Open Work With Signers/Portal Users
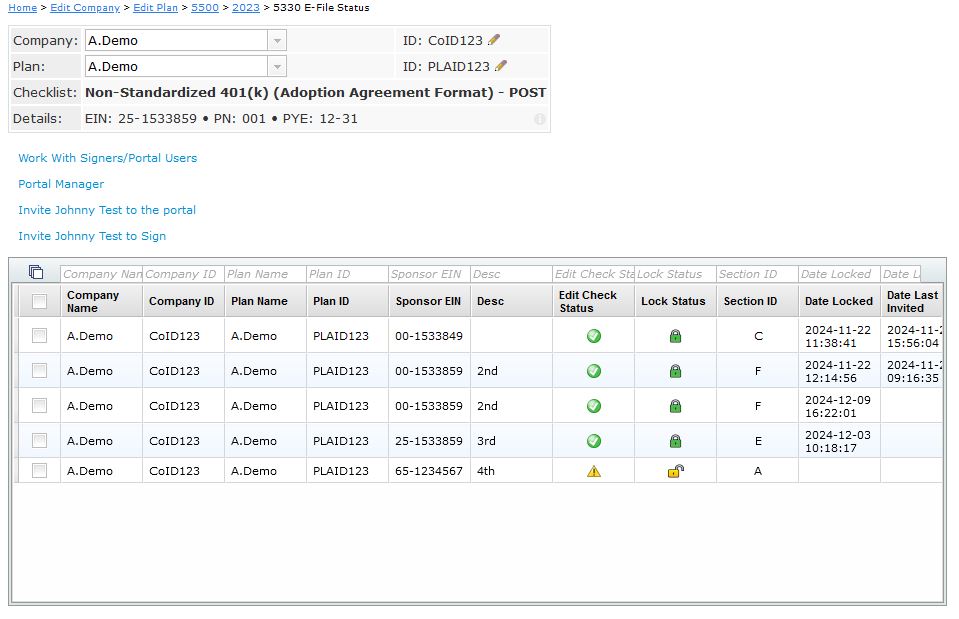This screenshot has width=959, height=619. 108,158
